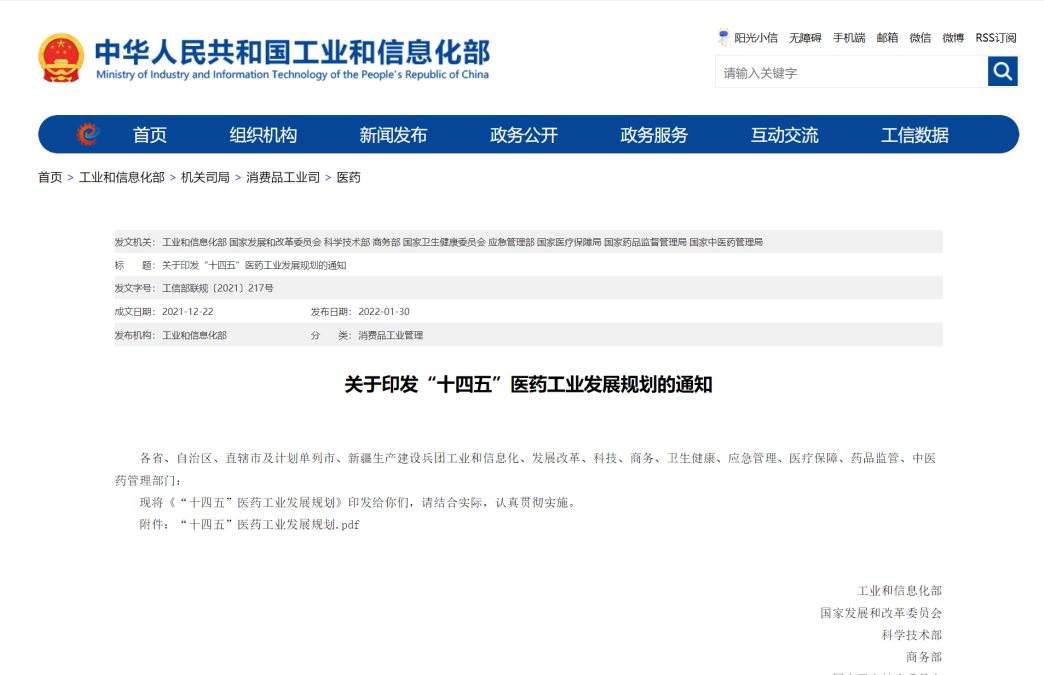This screenshot has height=675, width=1044.
Task: Download the 医药工业发展规划.pdf attachment
Action: (x=268, y=524)
